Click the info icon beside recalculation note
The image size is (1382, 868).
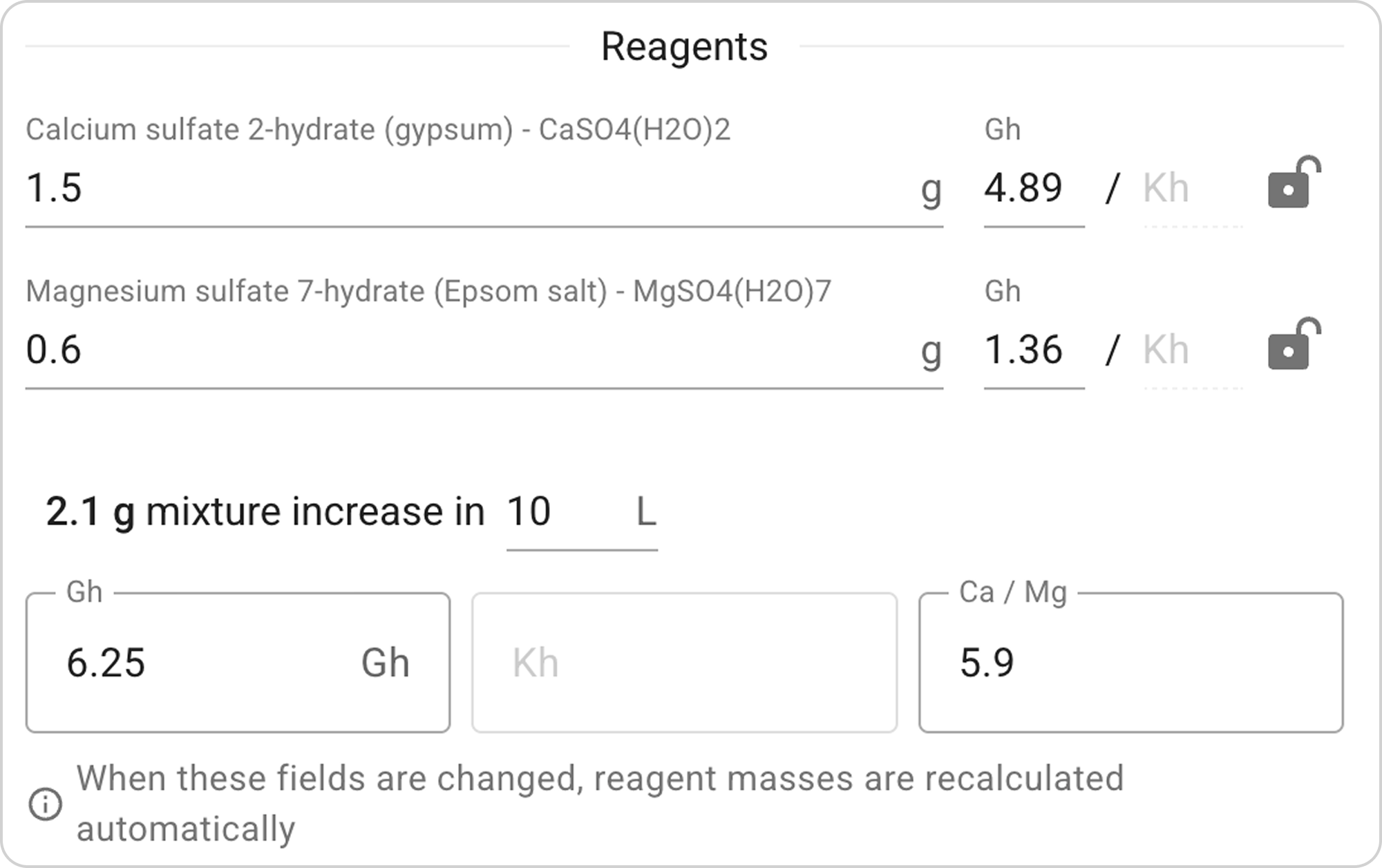pos(46,804)
